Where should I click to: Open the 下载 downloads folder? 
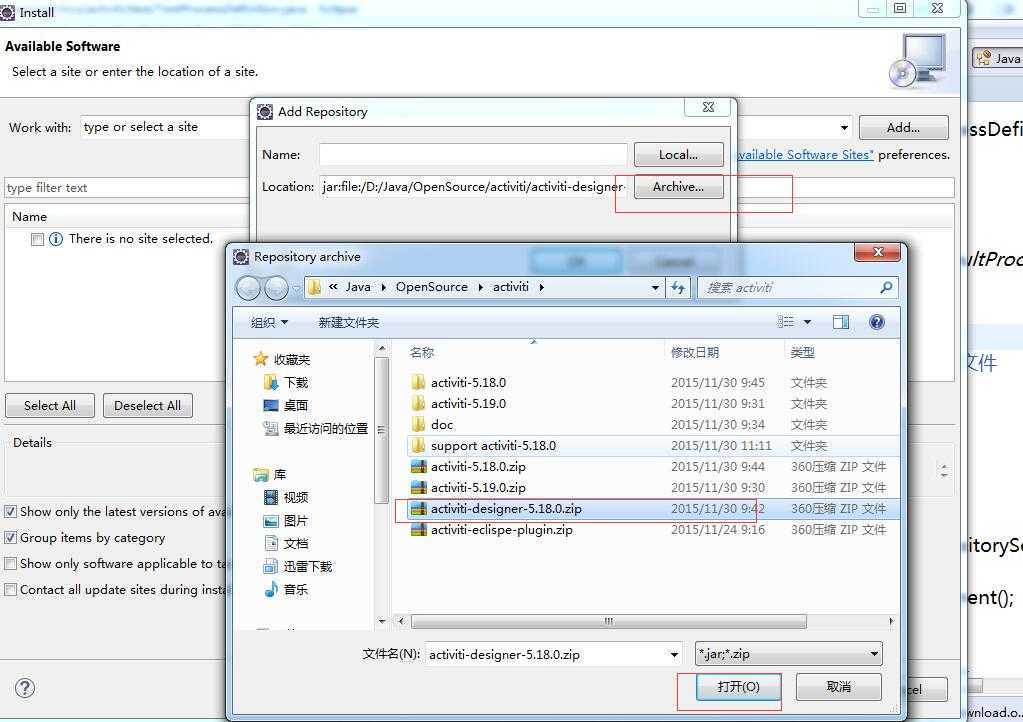286,382
